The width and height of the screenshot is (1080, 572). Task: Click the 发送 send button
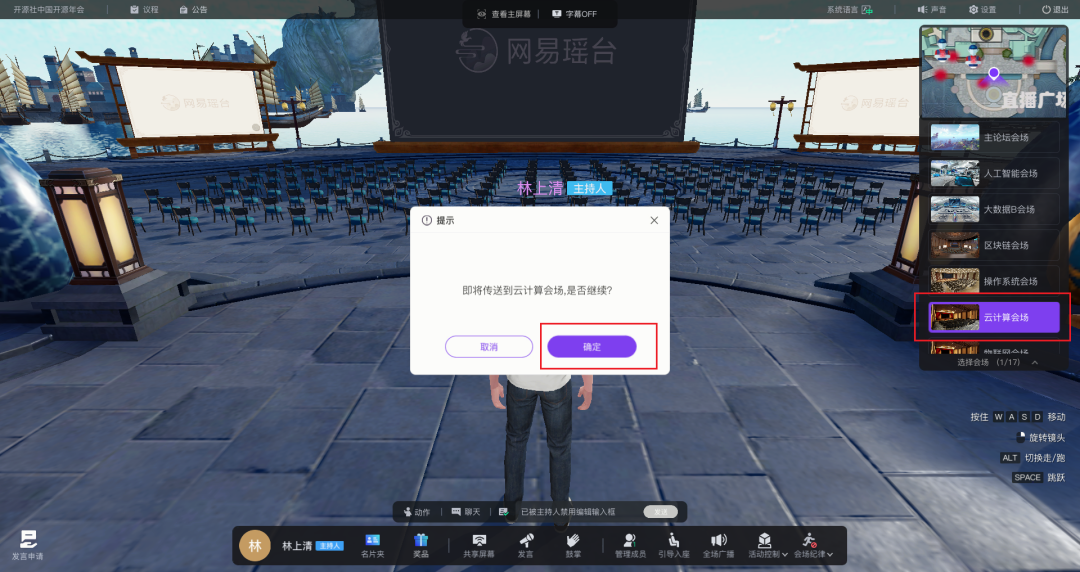[661, 512]
